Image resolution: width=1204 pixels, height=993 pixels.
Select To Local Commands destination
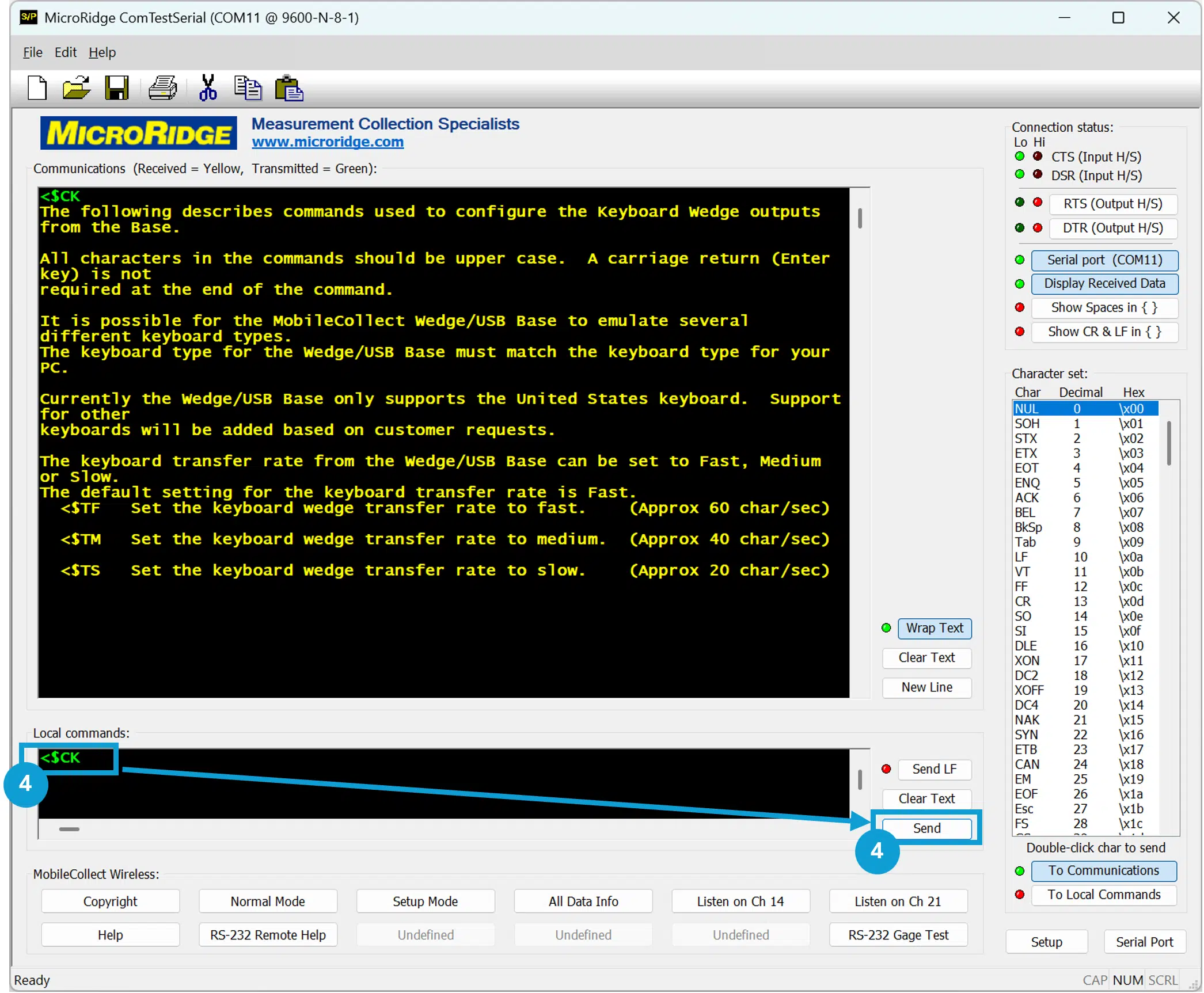pos(1104,895)
